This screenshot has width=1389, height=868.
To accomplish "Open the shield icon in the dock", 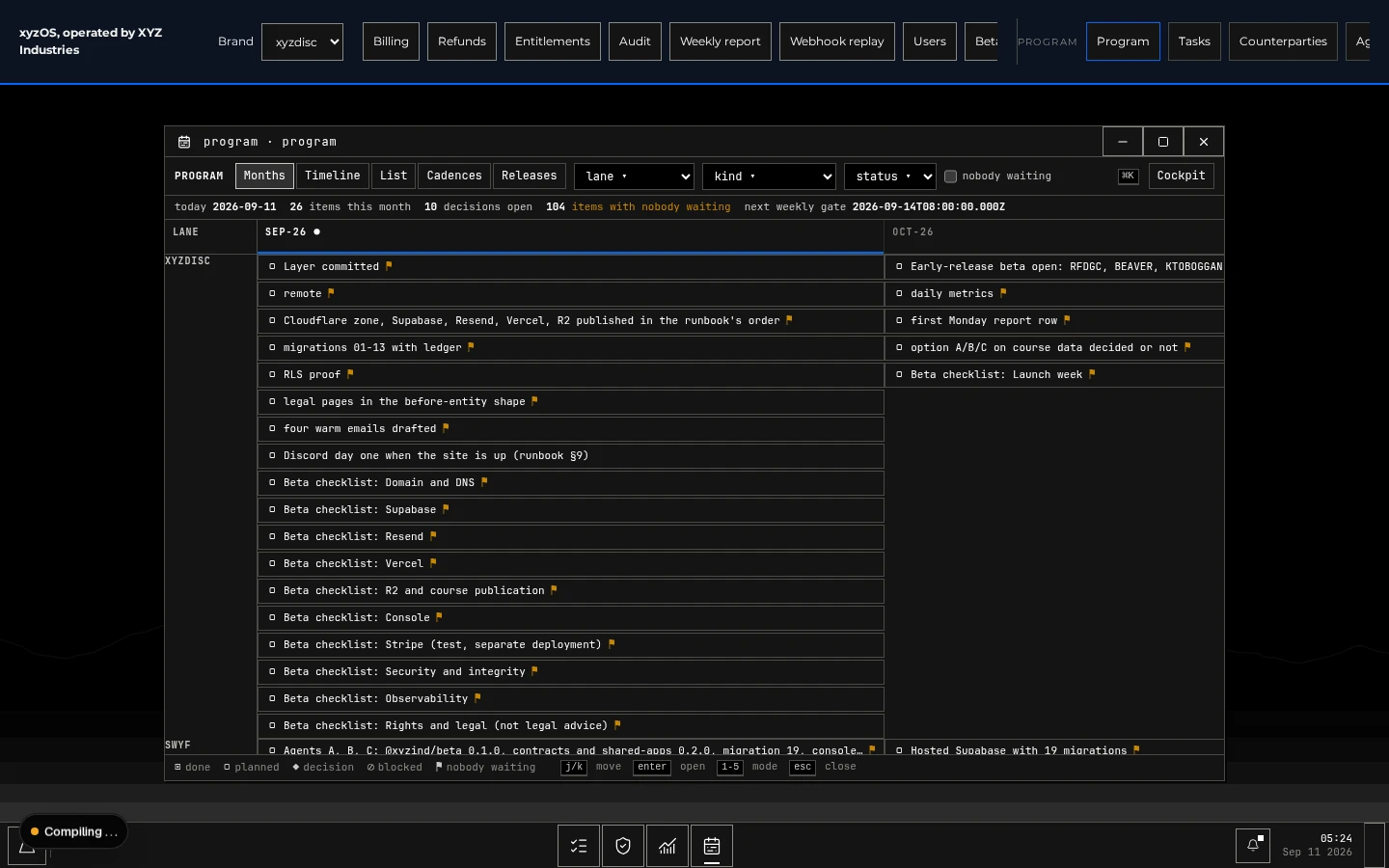I will click(623, 846).
